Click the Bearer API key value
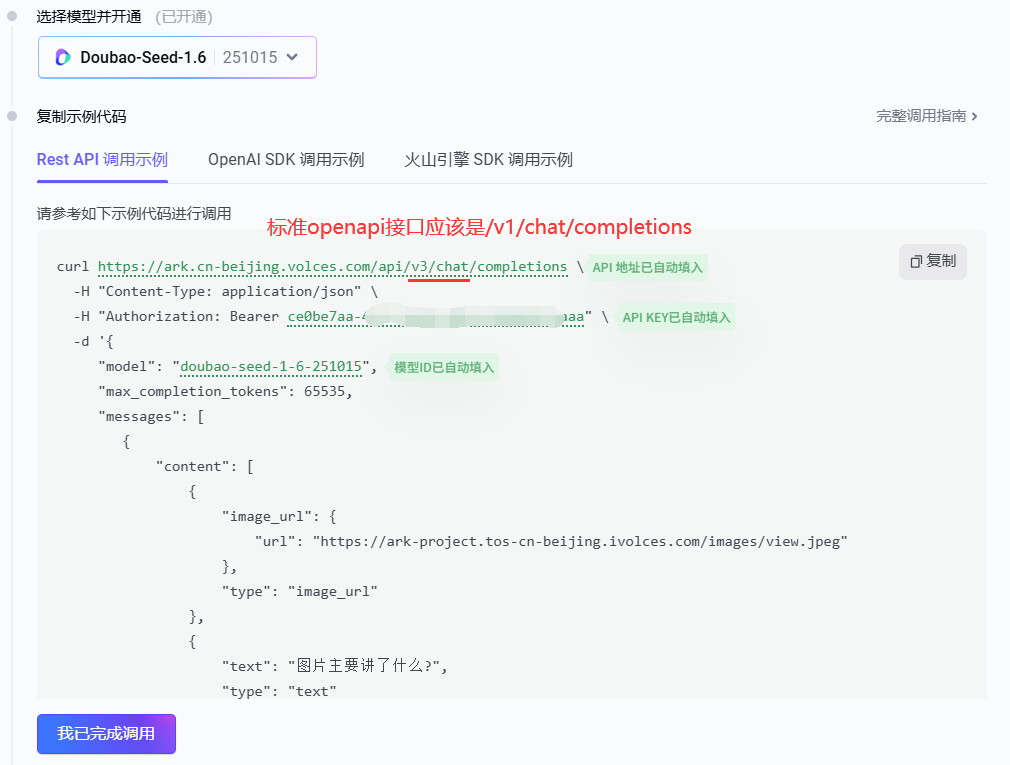 click(x=436, y=317)
